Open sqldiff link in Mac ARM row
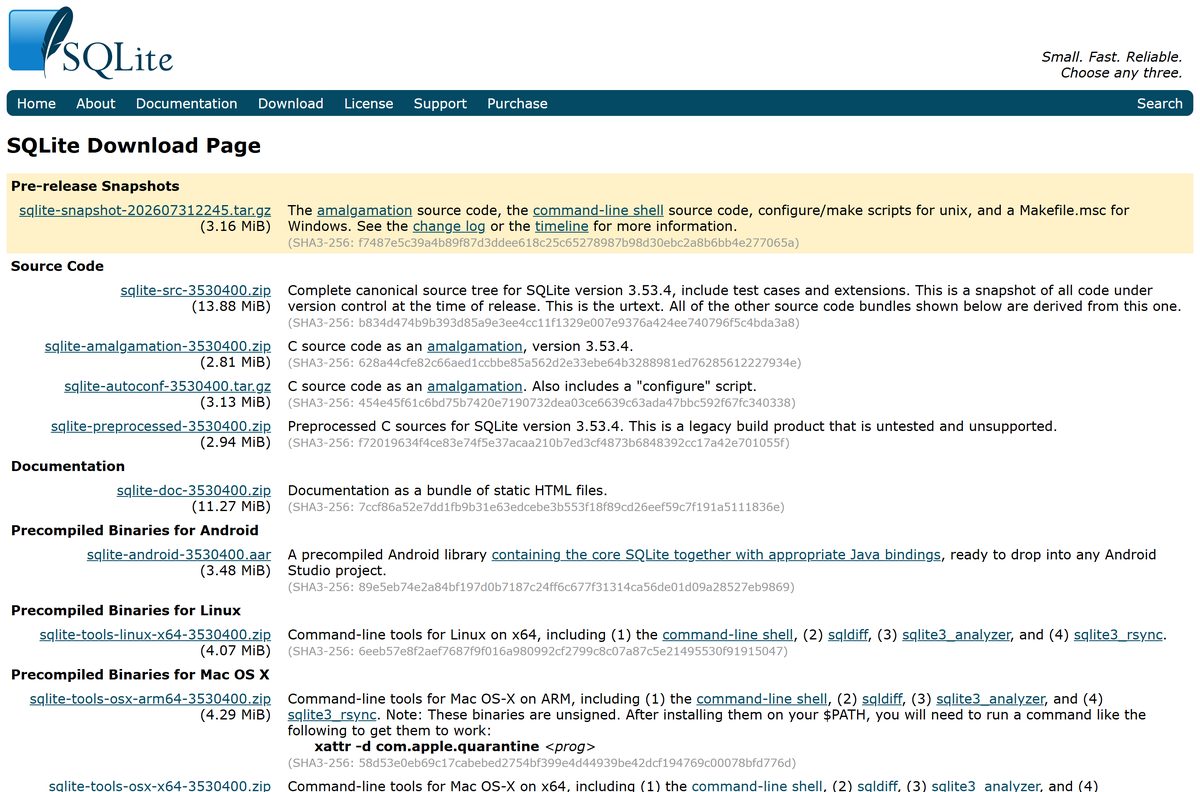This screenshot has width=1200, height=792. (883, 698)
